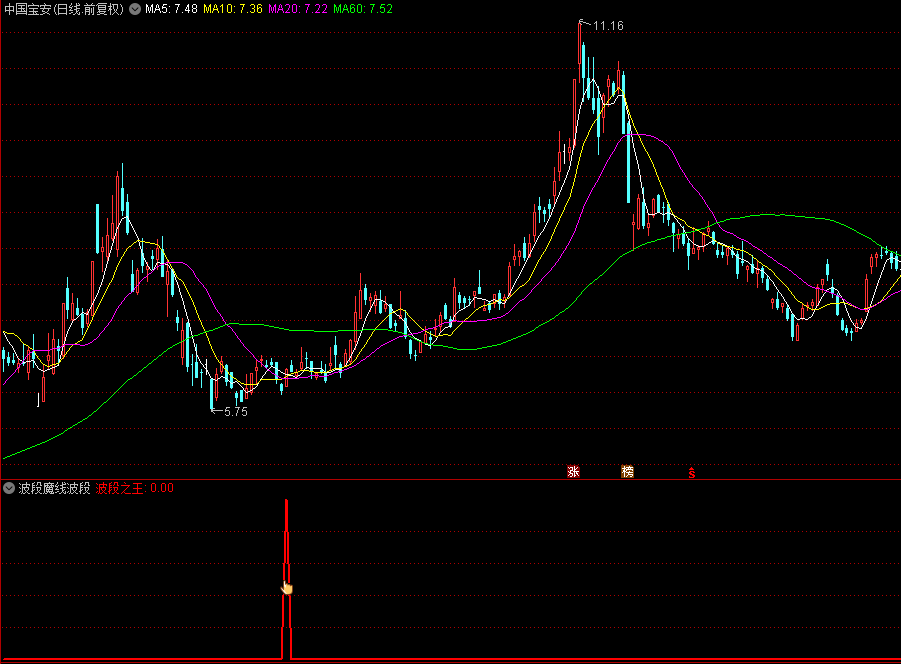Click the red spike in the indicator panel

pyautogui.click(x=286, y=579)
